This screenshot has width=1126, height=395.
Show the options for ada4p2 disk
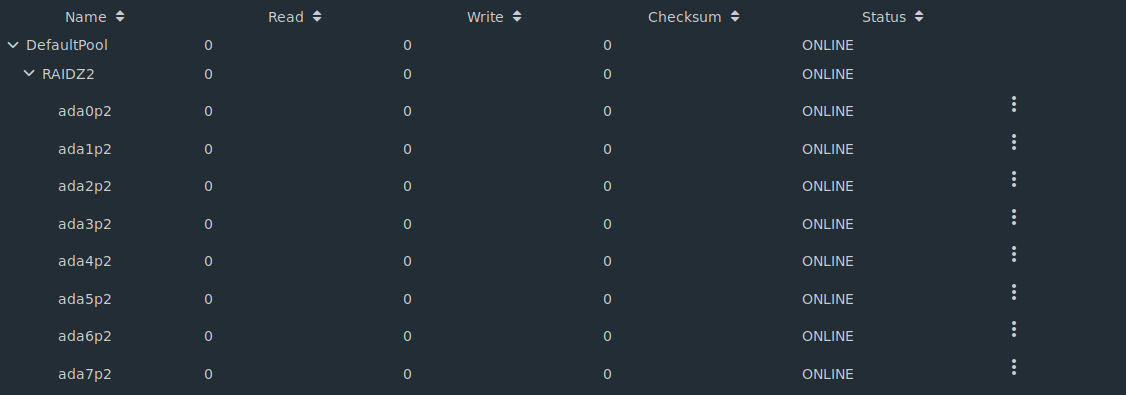pyautogui.click(x=1013, y=254)
